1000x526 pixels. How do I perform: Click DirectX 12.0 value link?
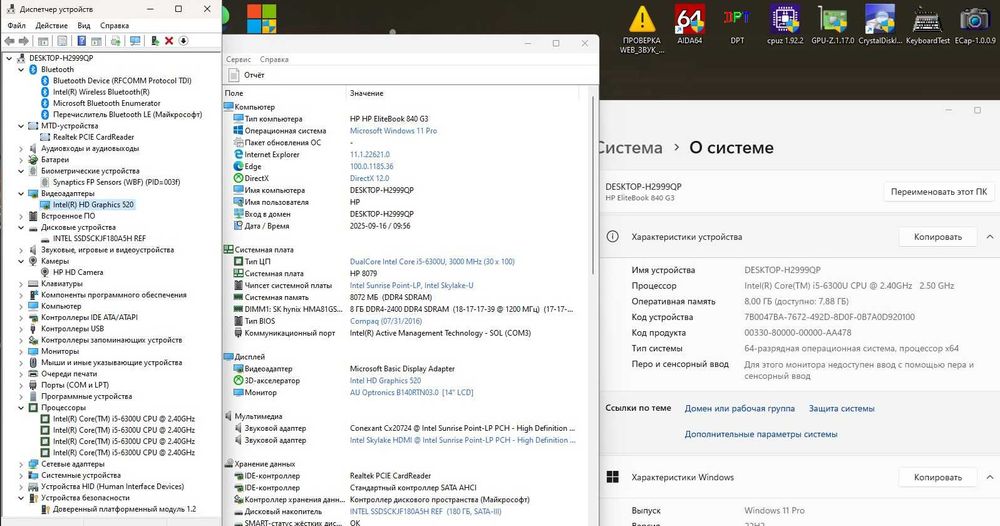[x=369, y=179]
